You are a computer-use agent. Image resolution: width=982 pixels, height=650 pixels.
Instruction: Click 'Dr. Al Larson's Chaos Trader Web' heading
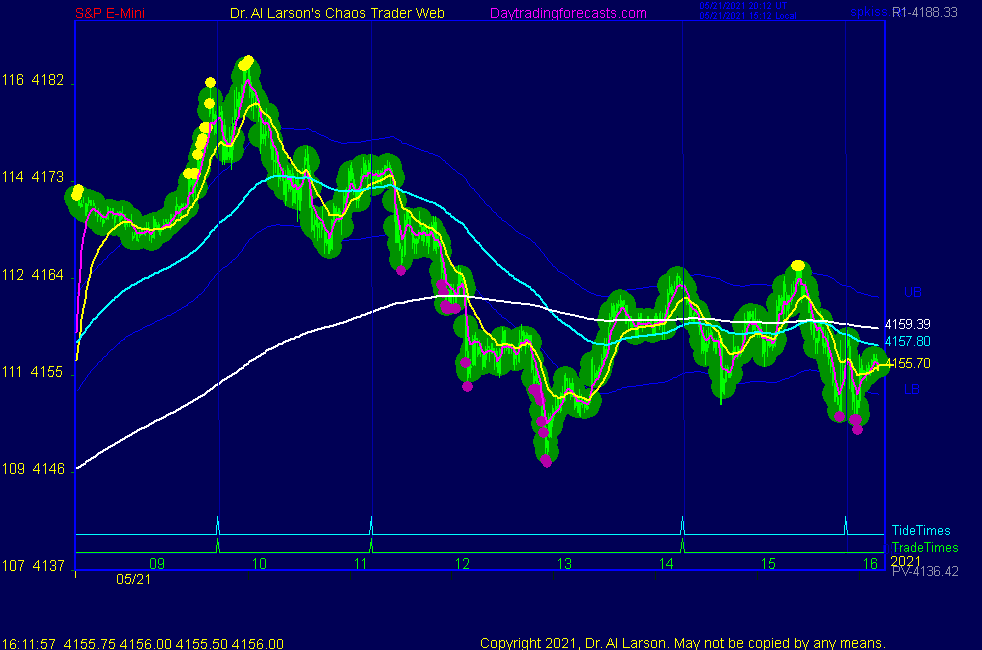[x=337, y=13]
